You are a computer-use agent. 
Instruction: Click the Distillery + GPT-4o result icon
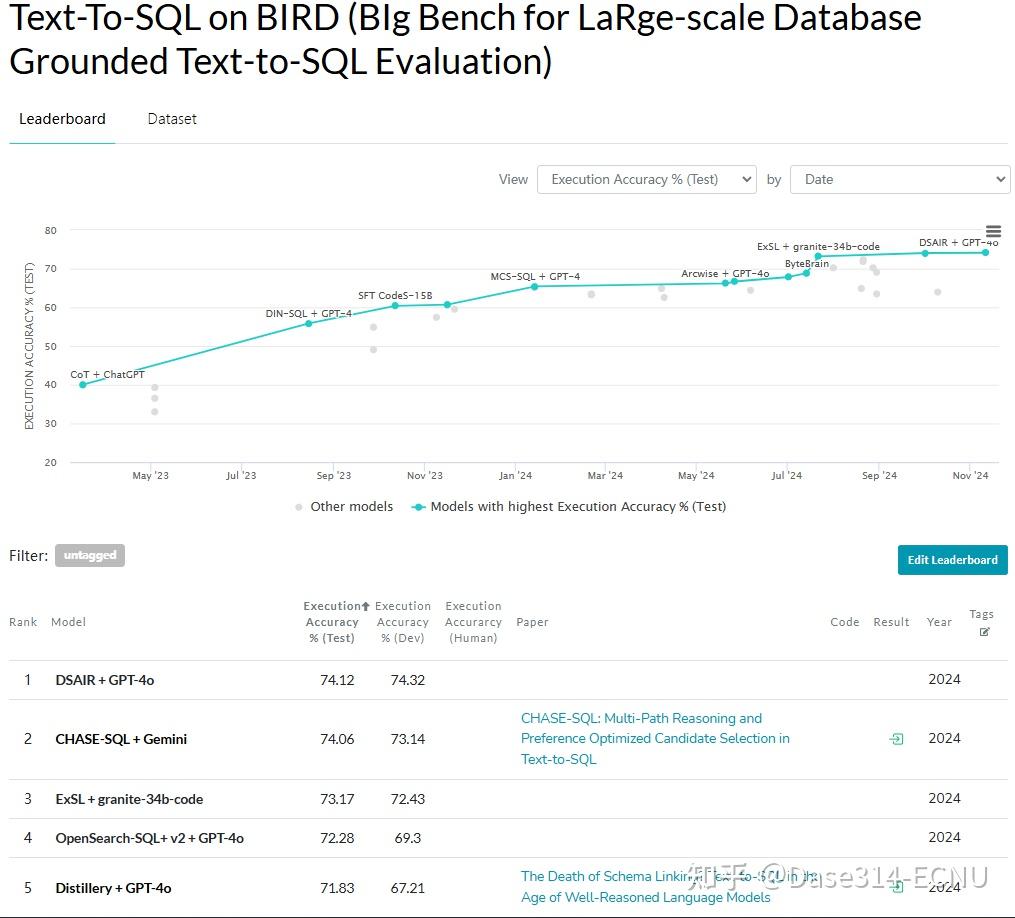coord(897,886)
